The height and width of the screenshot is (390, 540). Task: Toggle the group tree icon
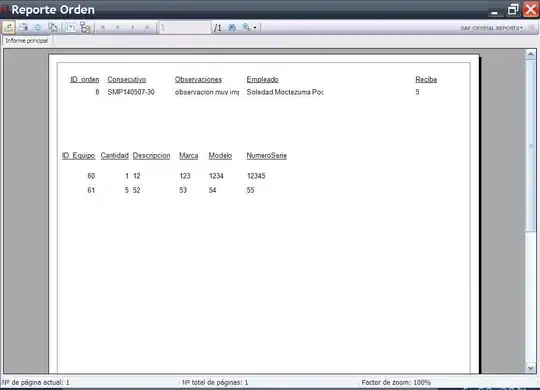85,27
